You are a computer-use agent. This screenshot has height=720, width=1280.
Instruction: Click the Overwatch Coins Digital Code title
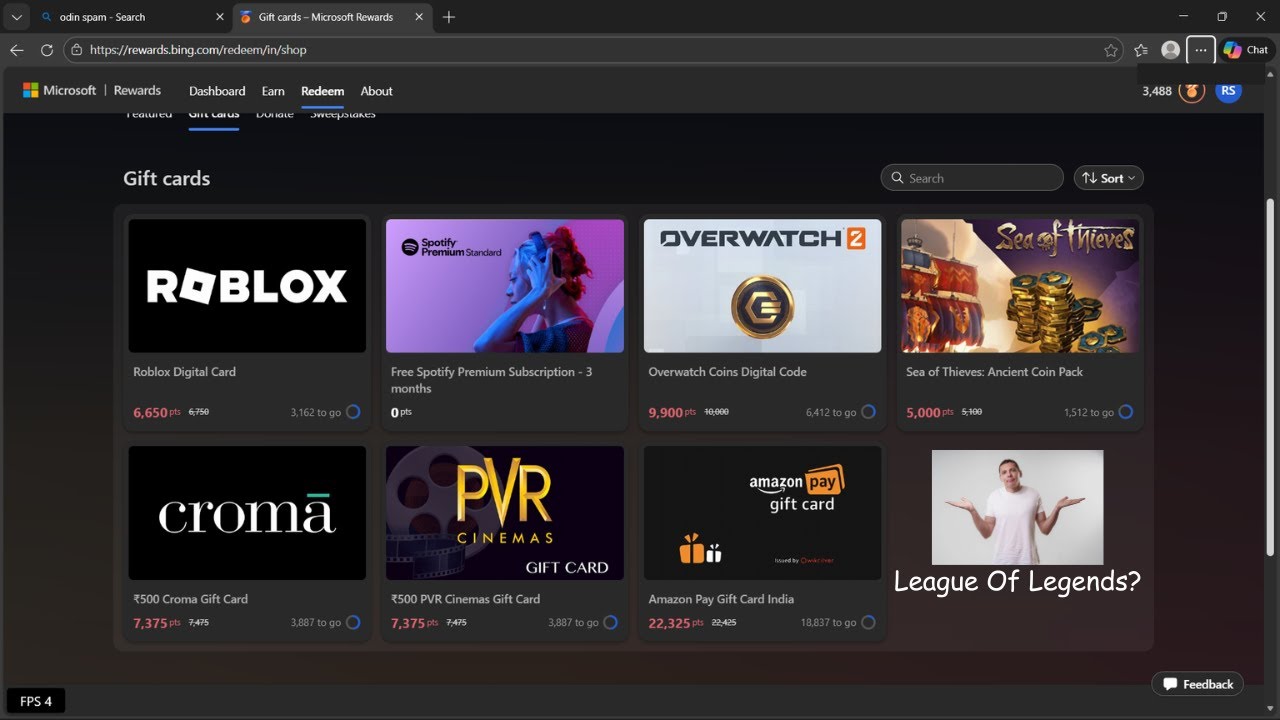[727, 372]
